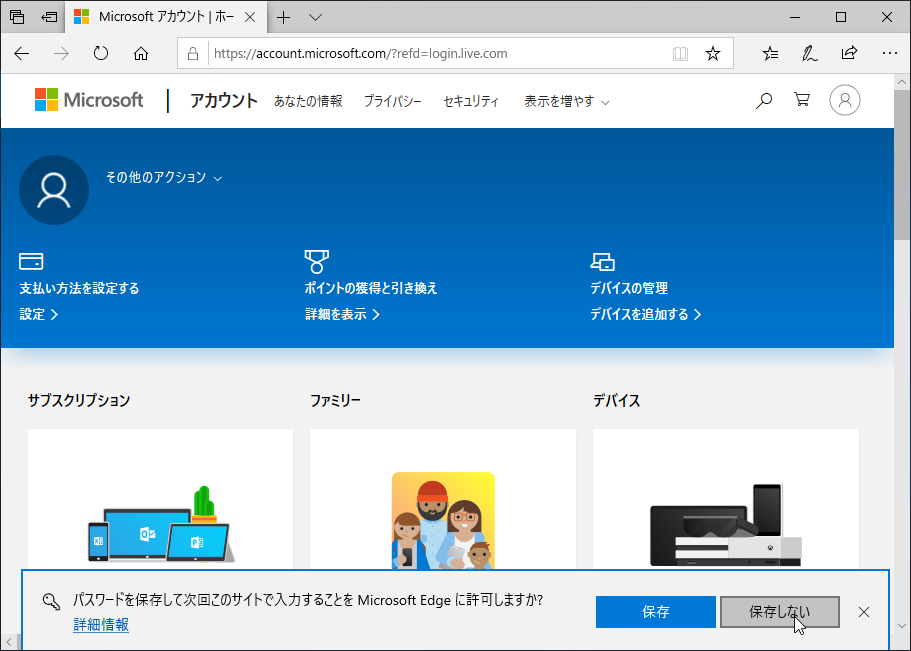Image resolution: width=911 pixels, height=651 pixels.
Task: Click the browser Forward arrow
Action: 61,54
